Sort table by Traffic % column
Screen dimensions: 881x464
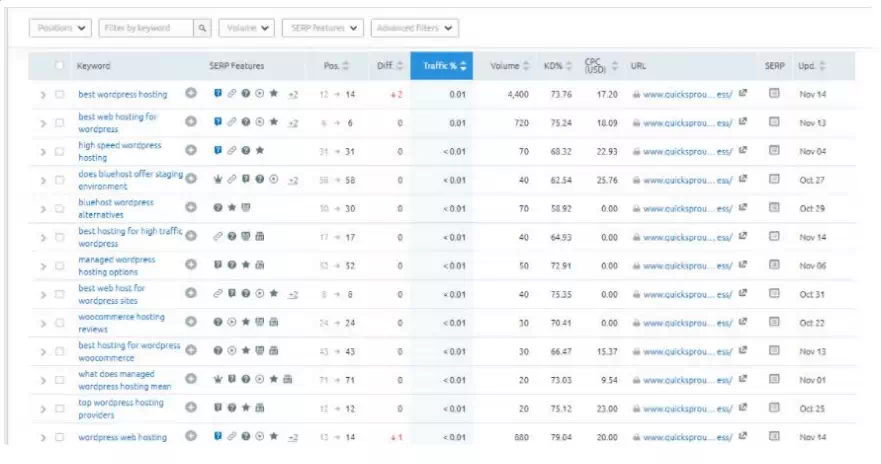click(x=441, y=66)
